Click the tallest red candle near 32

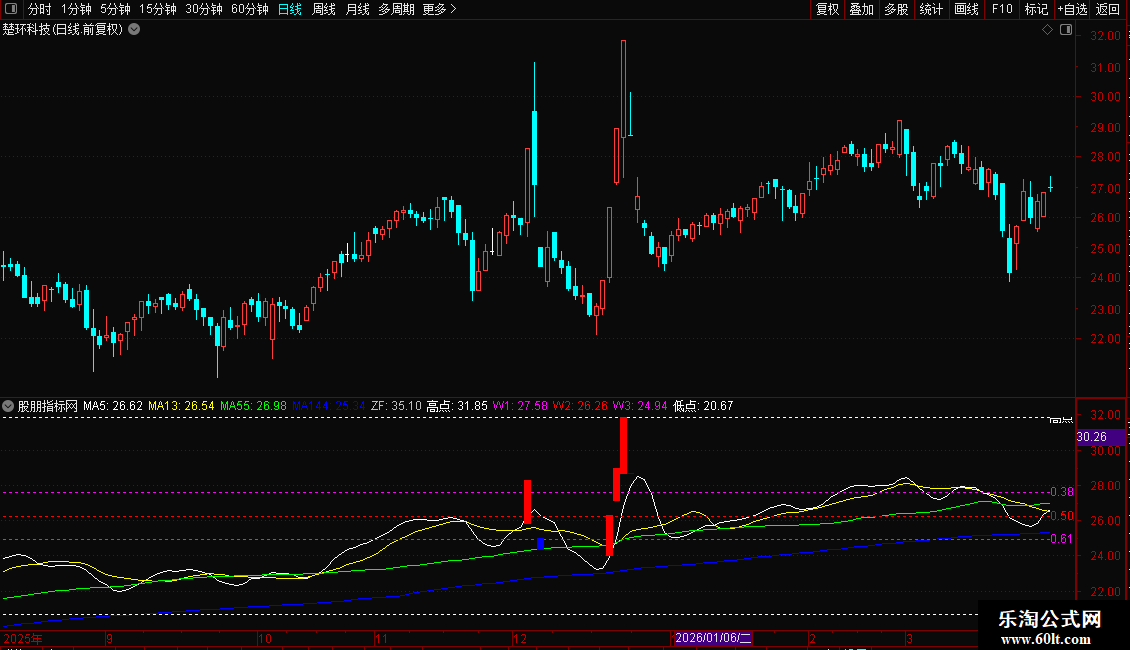coord(623,89)
